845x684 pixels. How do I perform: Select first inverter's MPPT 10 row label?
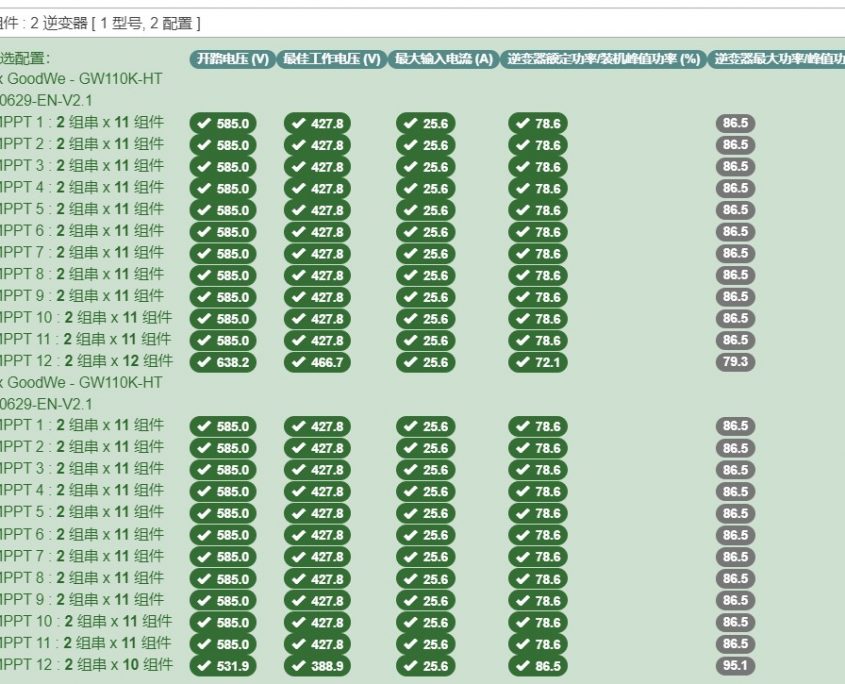[86, 318]
